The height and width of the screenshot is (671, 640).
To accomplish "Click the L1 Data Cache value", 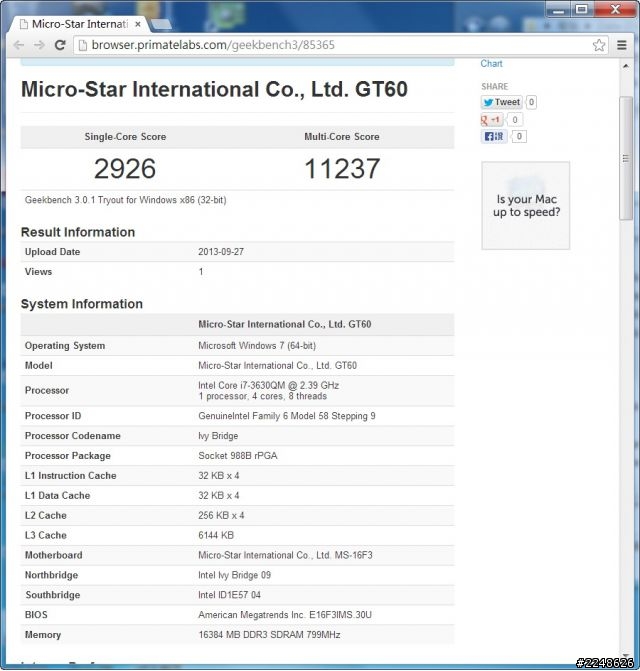I will pos(219,496).
